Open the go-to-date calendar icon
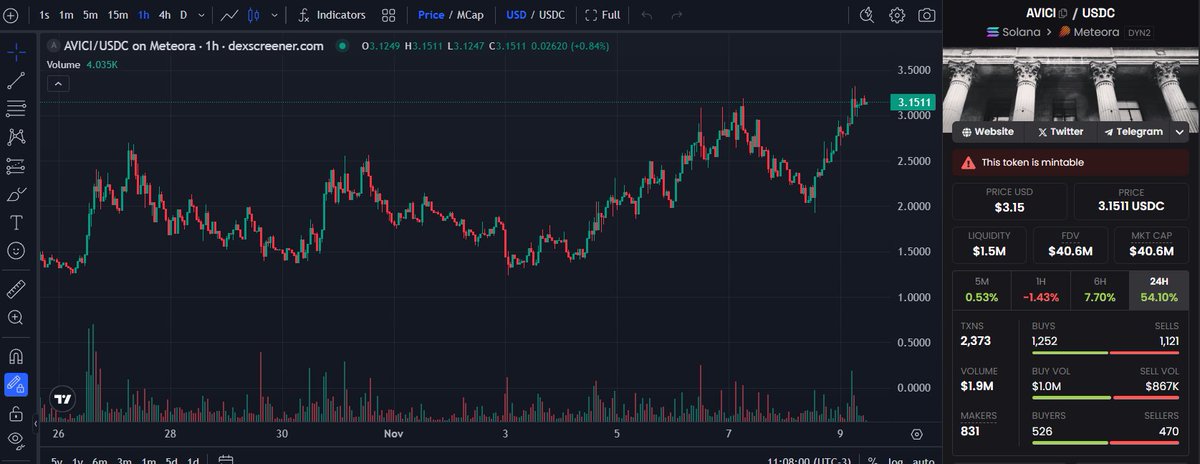 pos(226,460)
